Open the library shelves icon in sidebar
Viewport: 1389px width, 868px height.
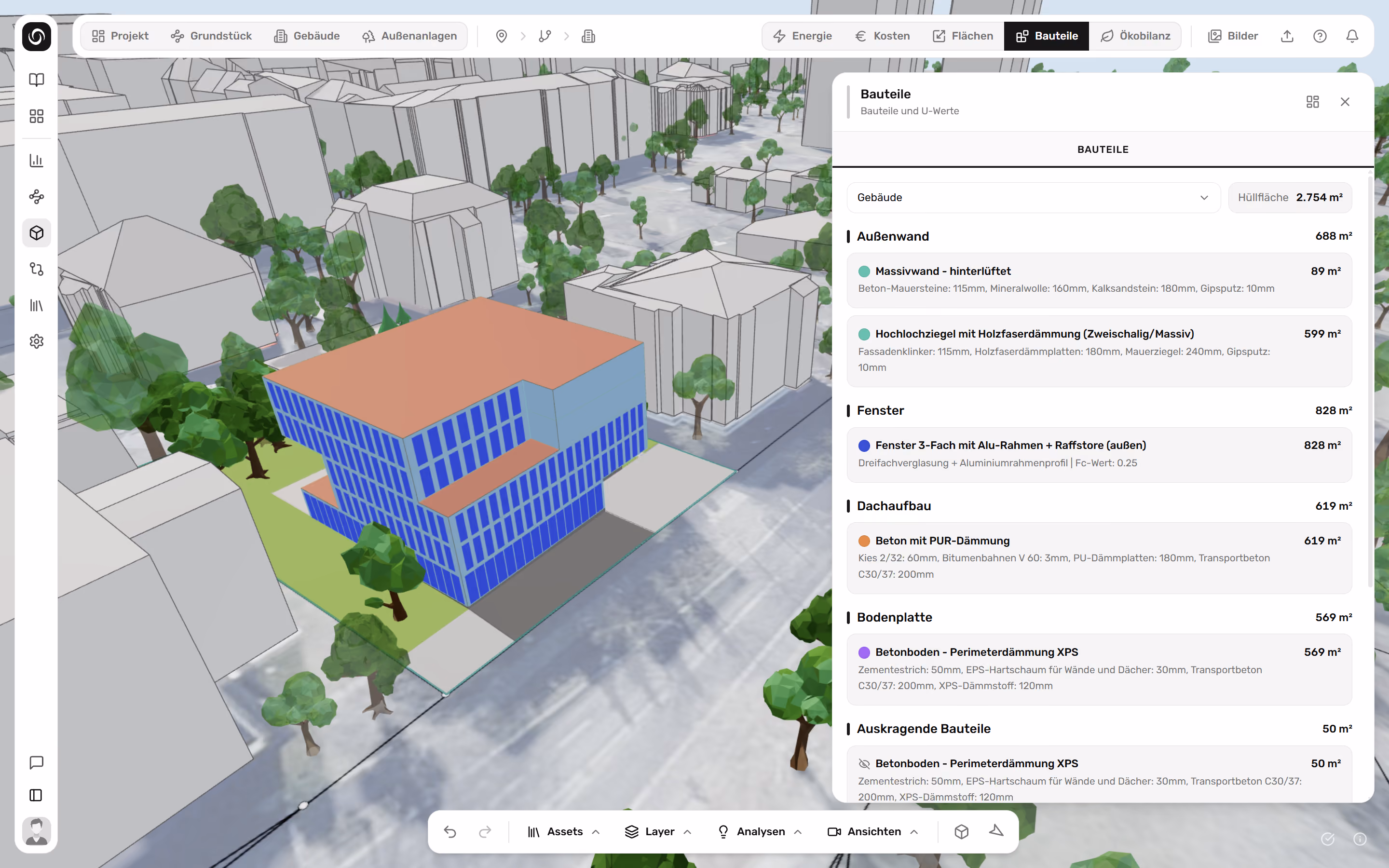36,305
